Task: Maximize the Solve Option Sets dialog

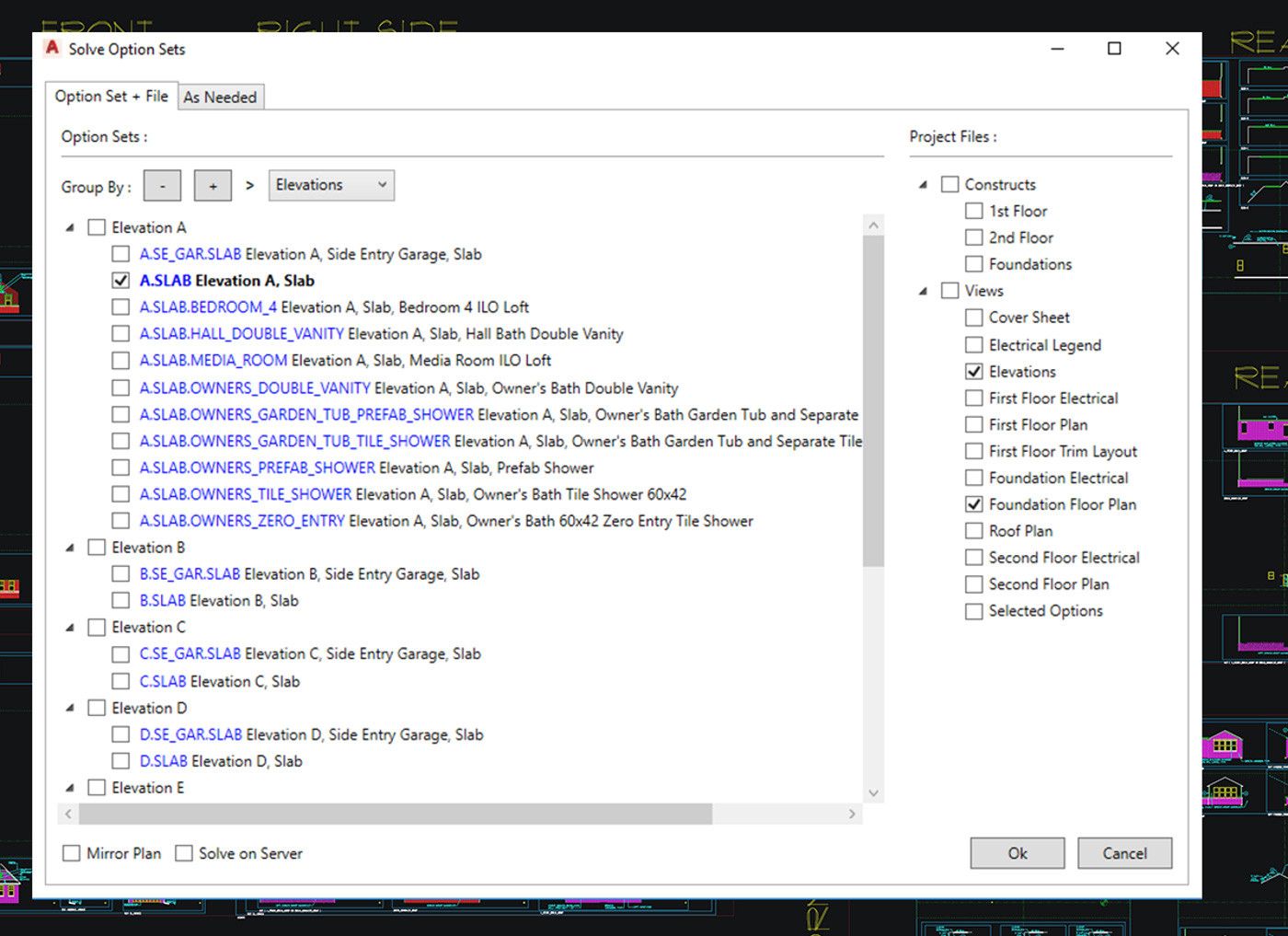Action: point(1114,49)
